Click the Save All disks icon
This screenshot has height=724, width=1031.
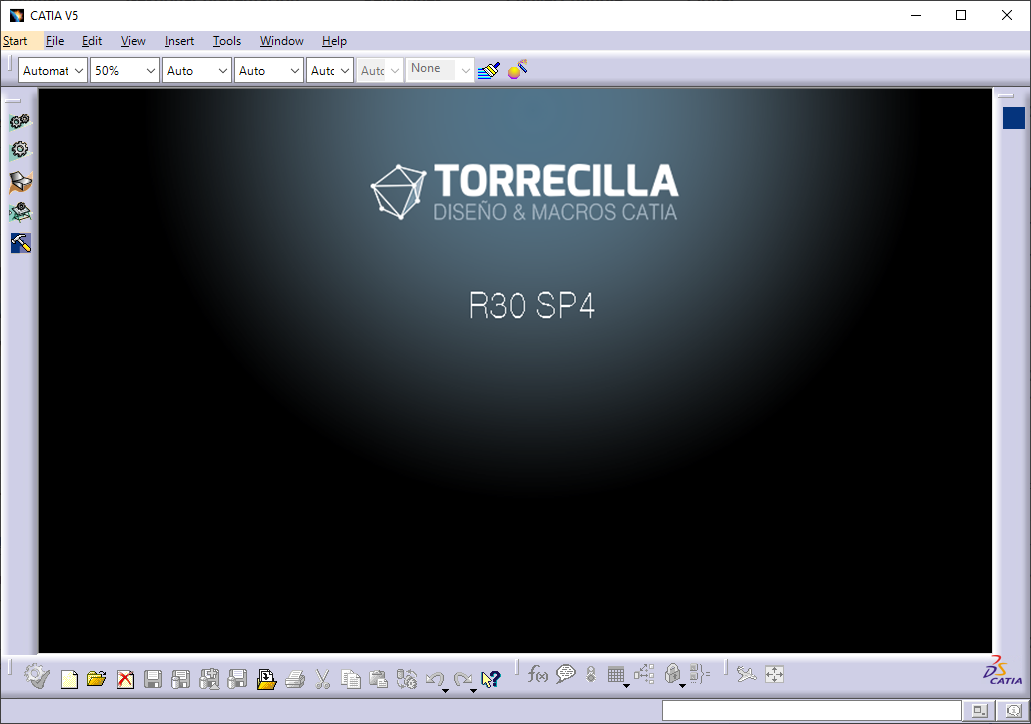point(209,679)
